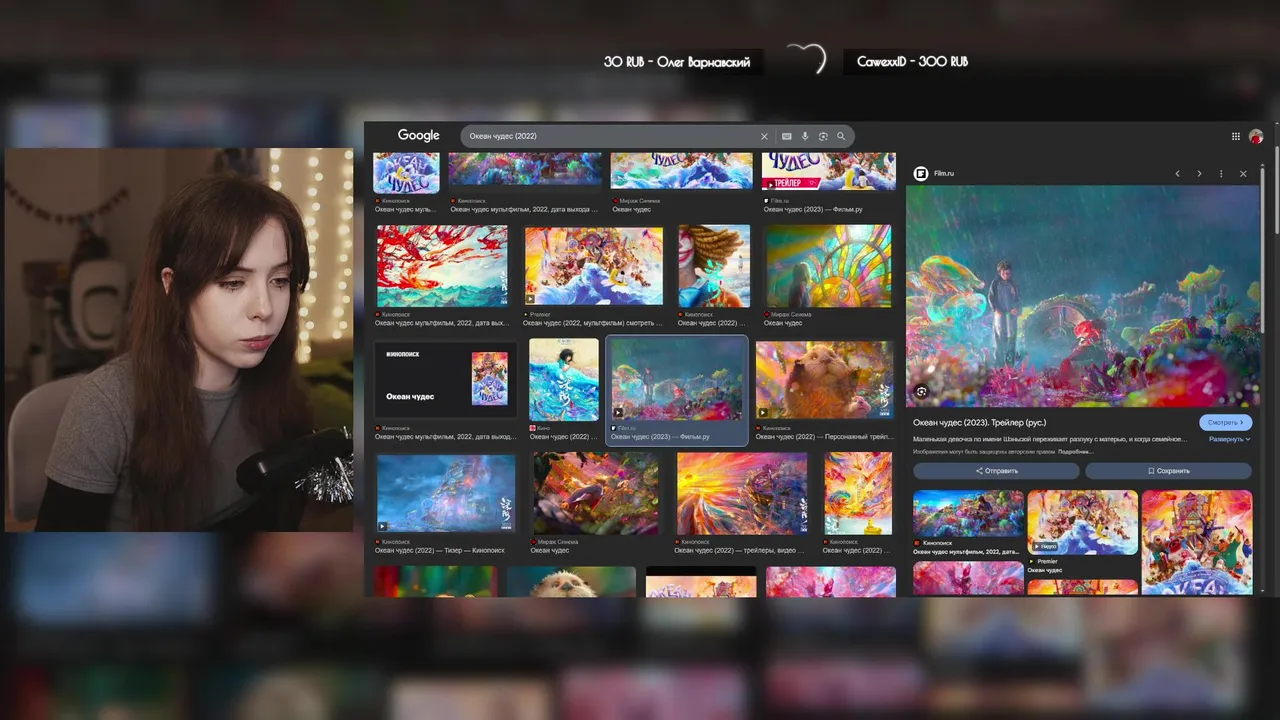Viewport: 1280px width, 720px height.
Task: Click donation text CawexxID - 300 RUB
Action: (x=912, y=62)
